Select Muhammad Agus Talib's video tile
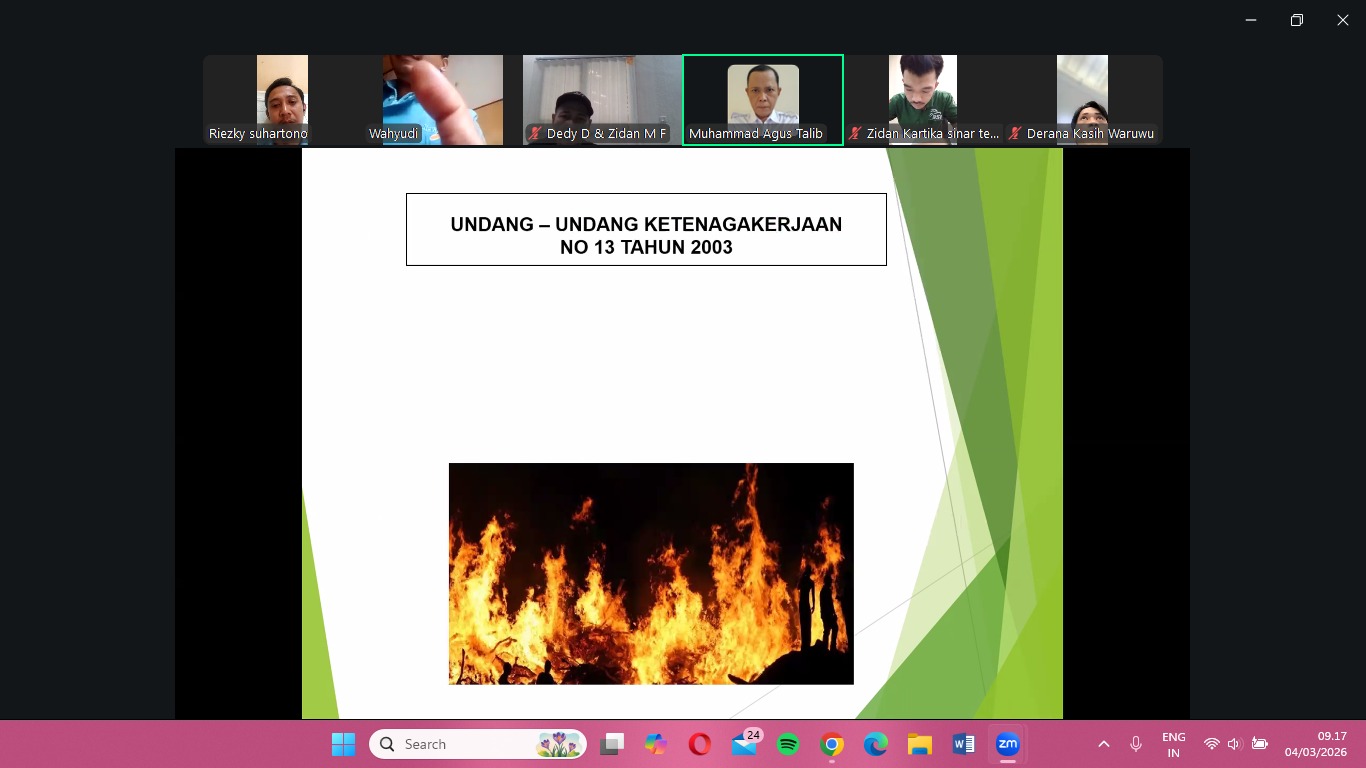This screenshot has height=768, width=1366. pos(763,99)
